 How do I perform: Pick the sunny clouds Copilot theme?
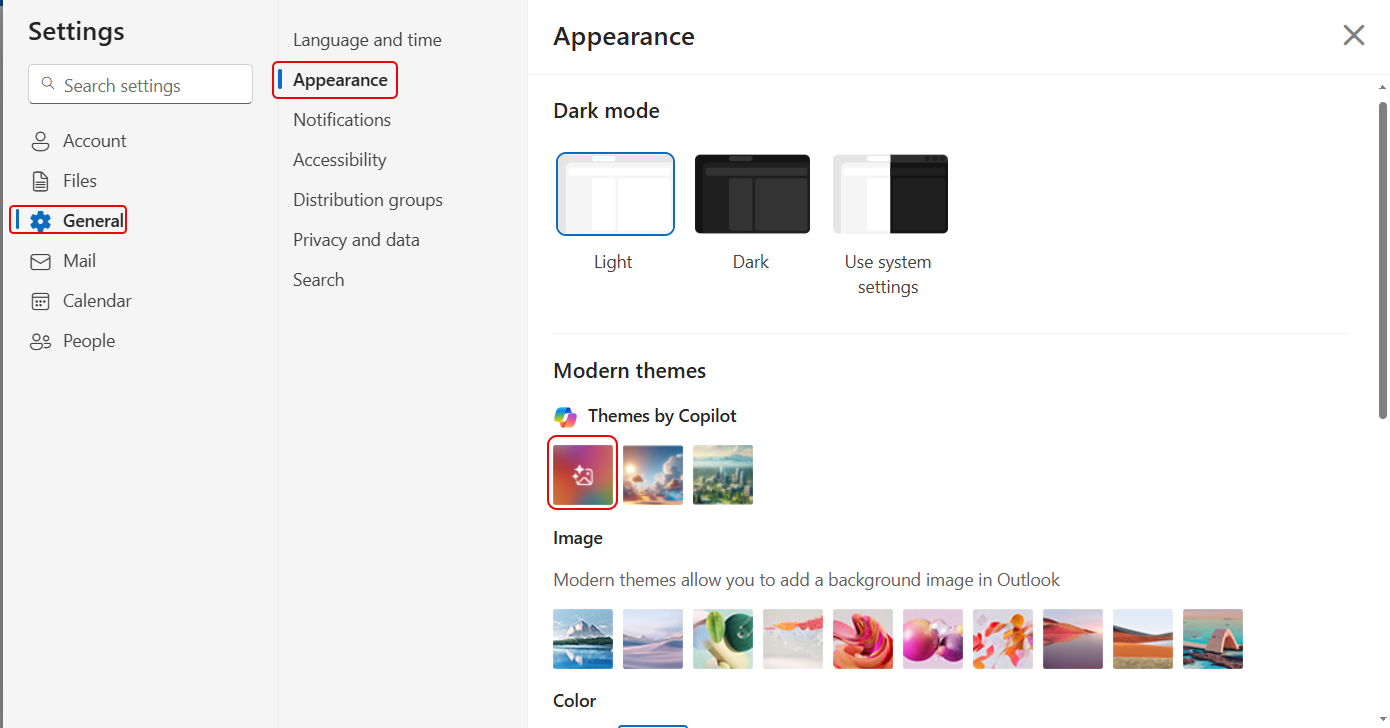(x=653, y=475)
